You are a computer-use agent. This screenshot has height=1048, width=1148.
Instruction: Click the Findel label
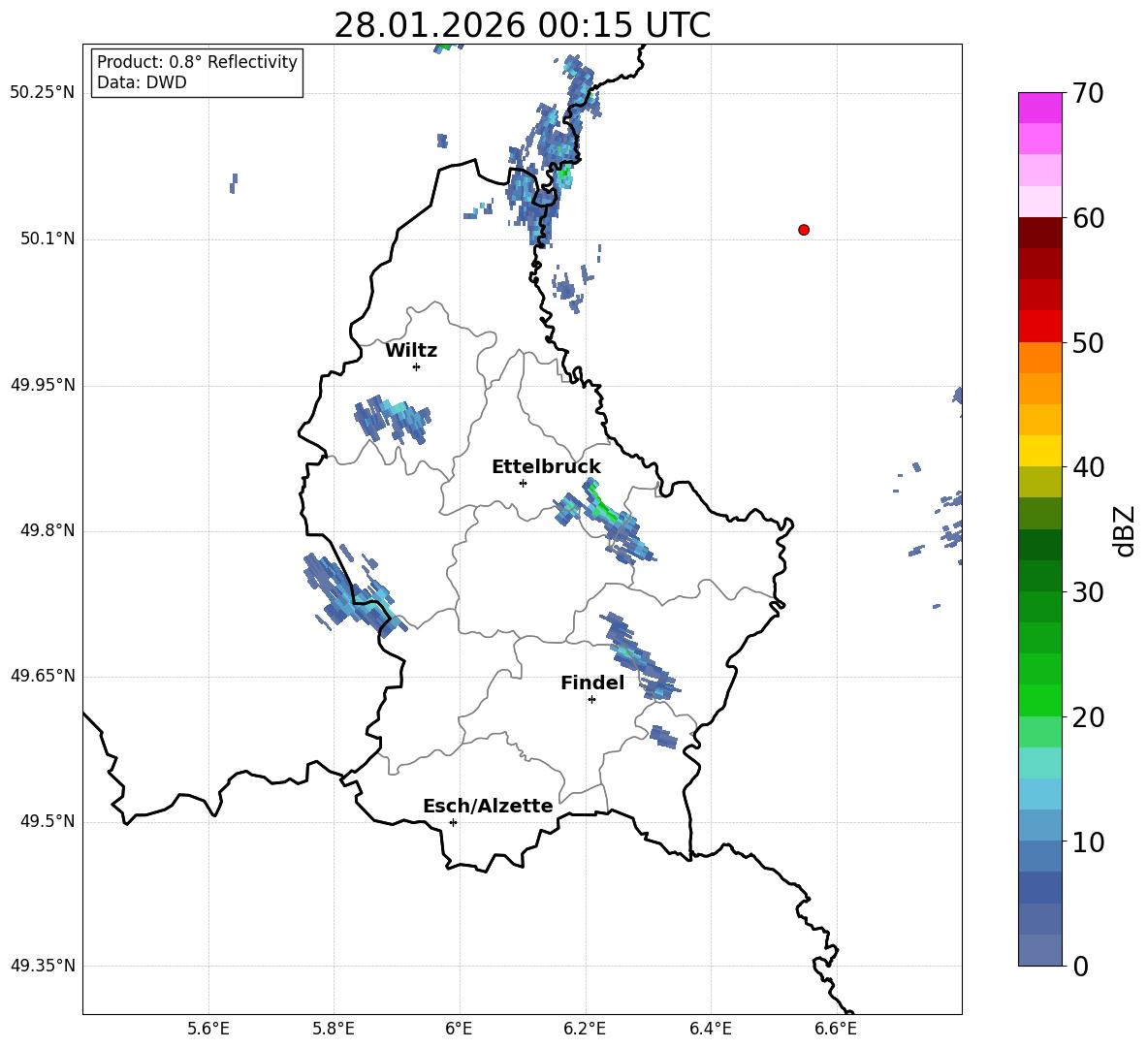point(592,683)
